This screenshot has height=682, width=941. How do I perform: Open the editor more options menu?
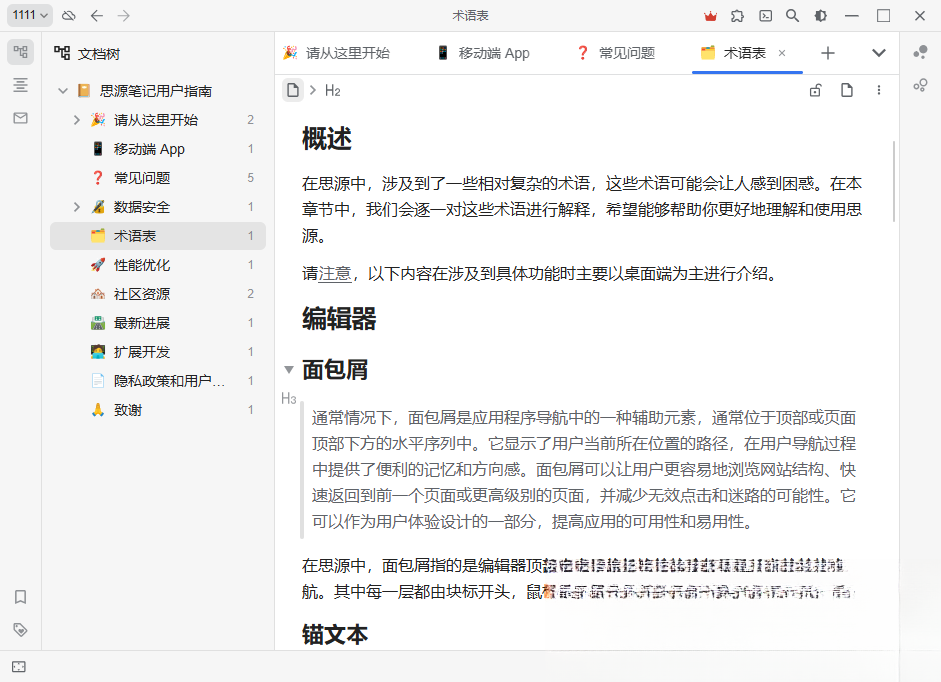click(x=879, y=91)
